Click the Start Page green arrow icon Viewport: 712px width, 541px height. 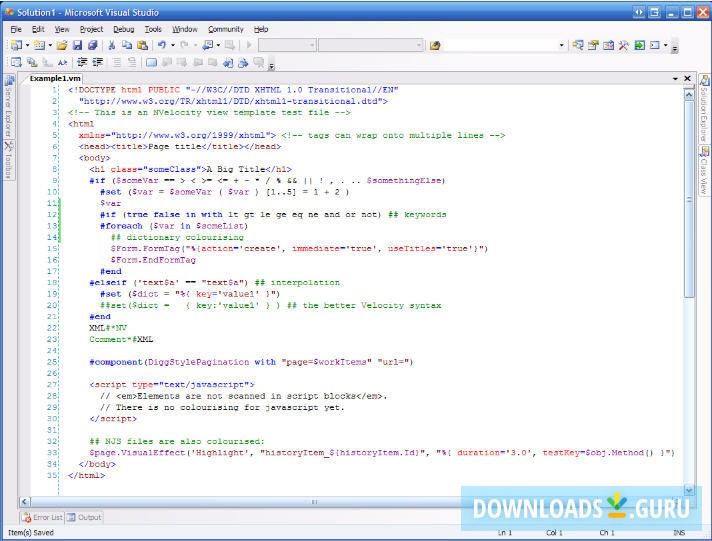[639, 45]
